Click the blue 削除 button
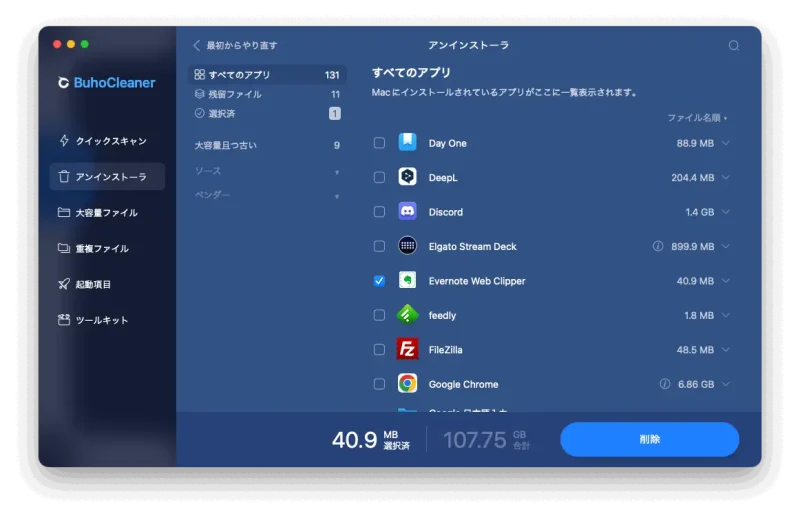Image resolution: width=800 pixels, height=518 pixels. coord(649,439)
